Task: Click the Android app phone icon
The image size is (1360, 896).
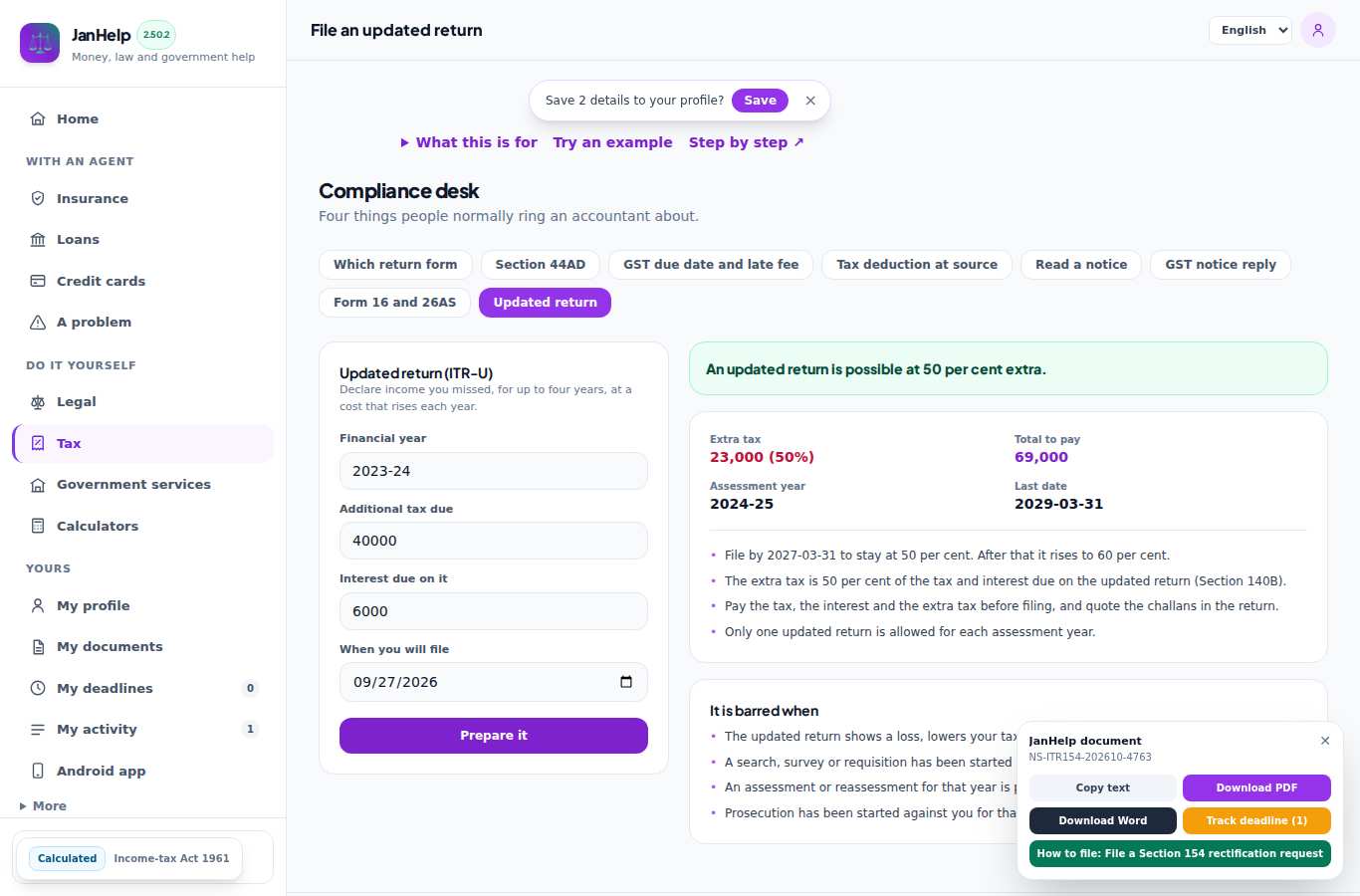Action: tap(38, 771)
